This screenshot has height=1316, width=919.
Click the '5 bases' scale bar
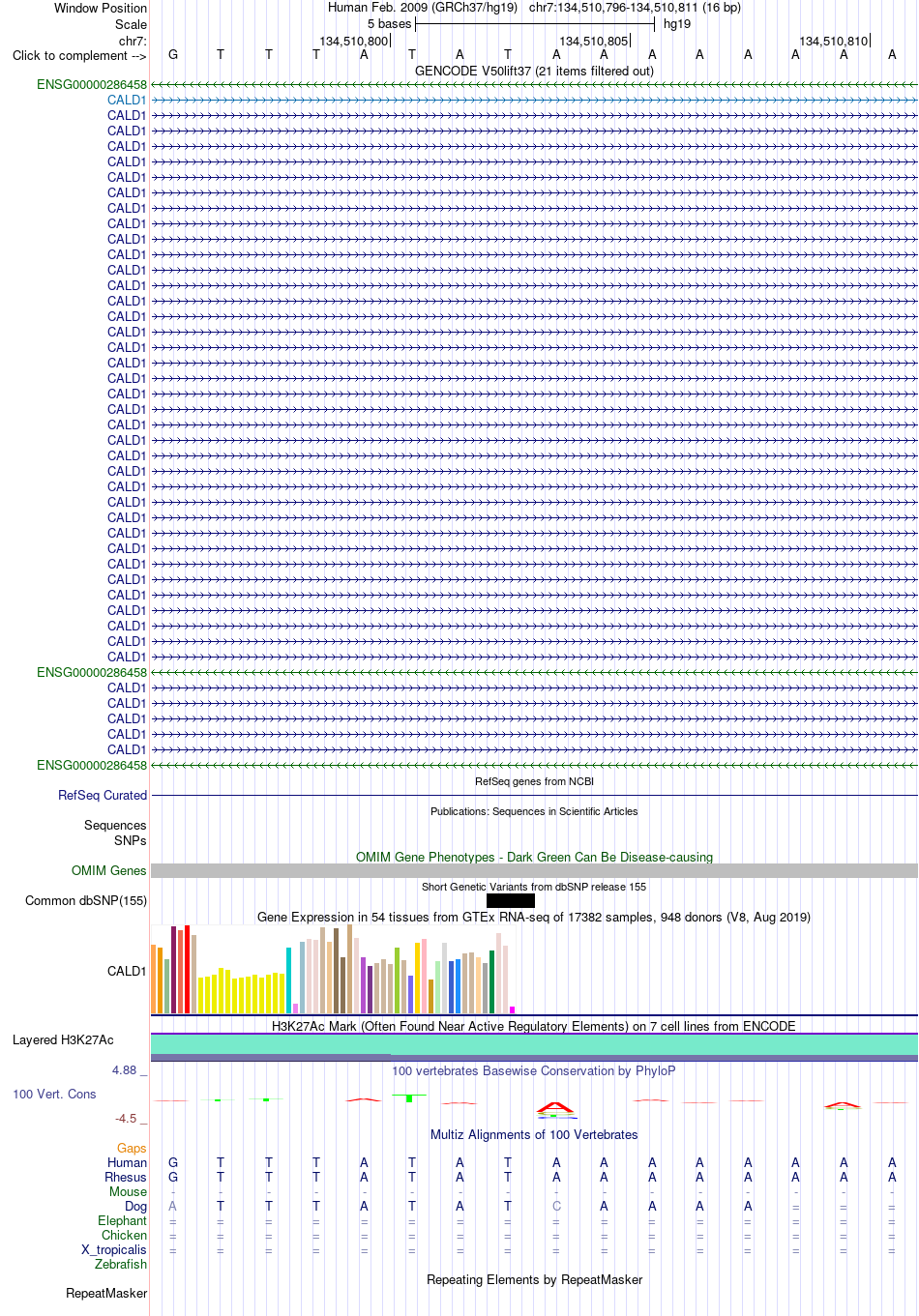[535, 24]
